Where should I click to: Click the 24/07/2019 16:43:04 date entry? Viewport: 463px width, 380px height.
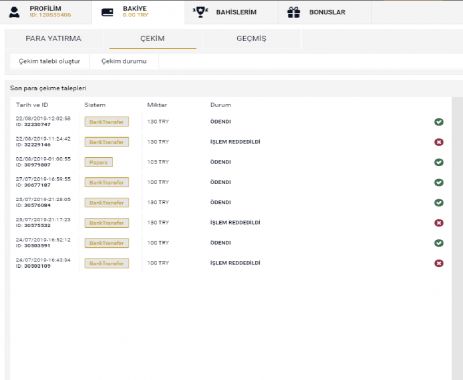pyautogui.click(x=43, y=260)
